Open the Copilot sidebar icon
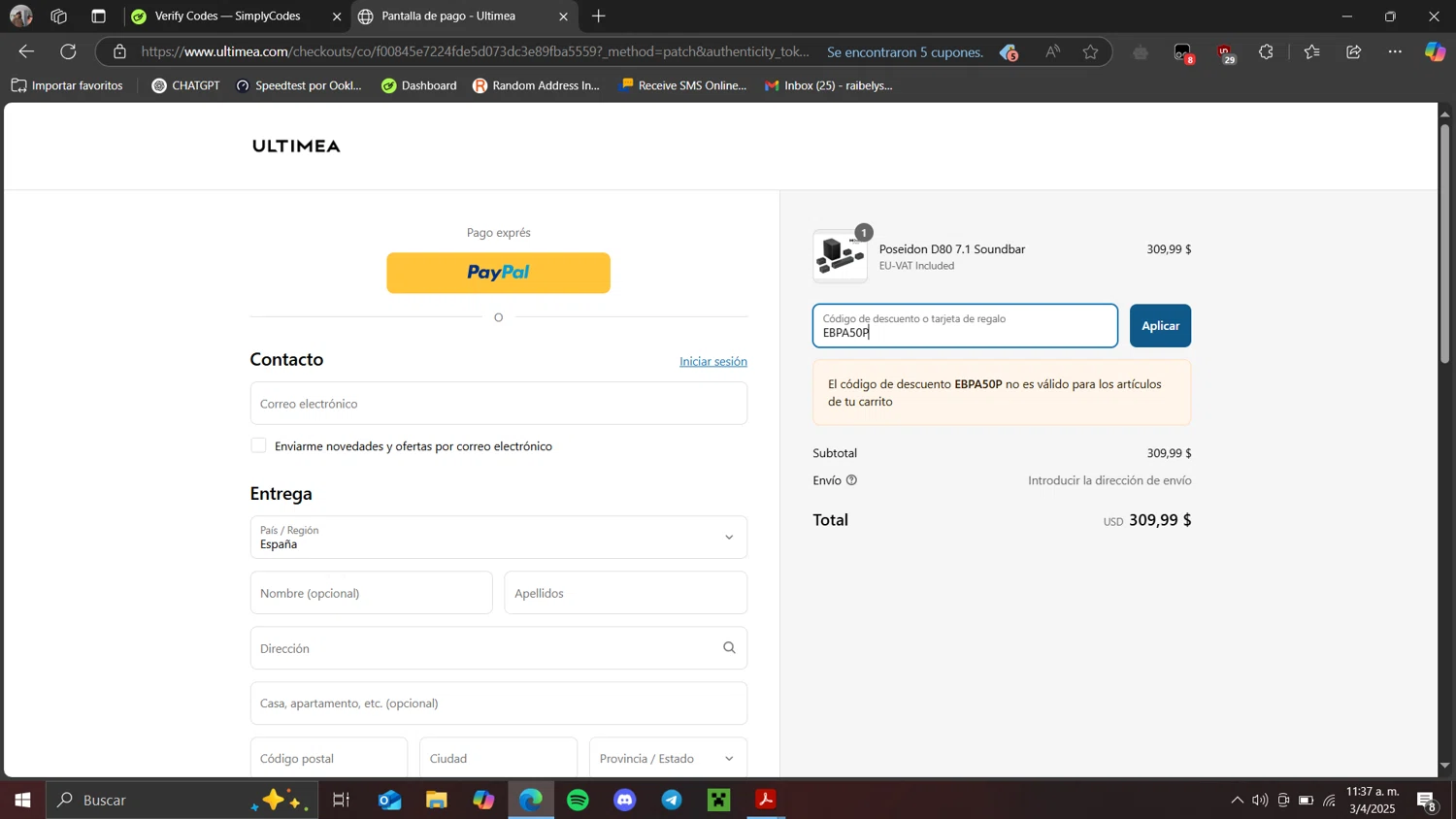 point(1435,52)
